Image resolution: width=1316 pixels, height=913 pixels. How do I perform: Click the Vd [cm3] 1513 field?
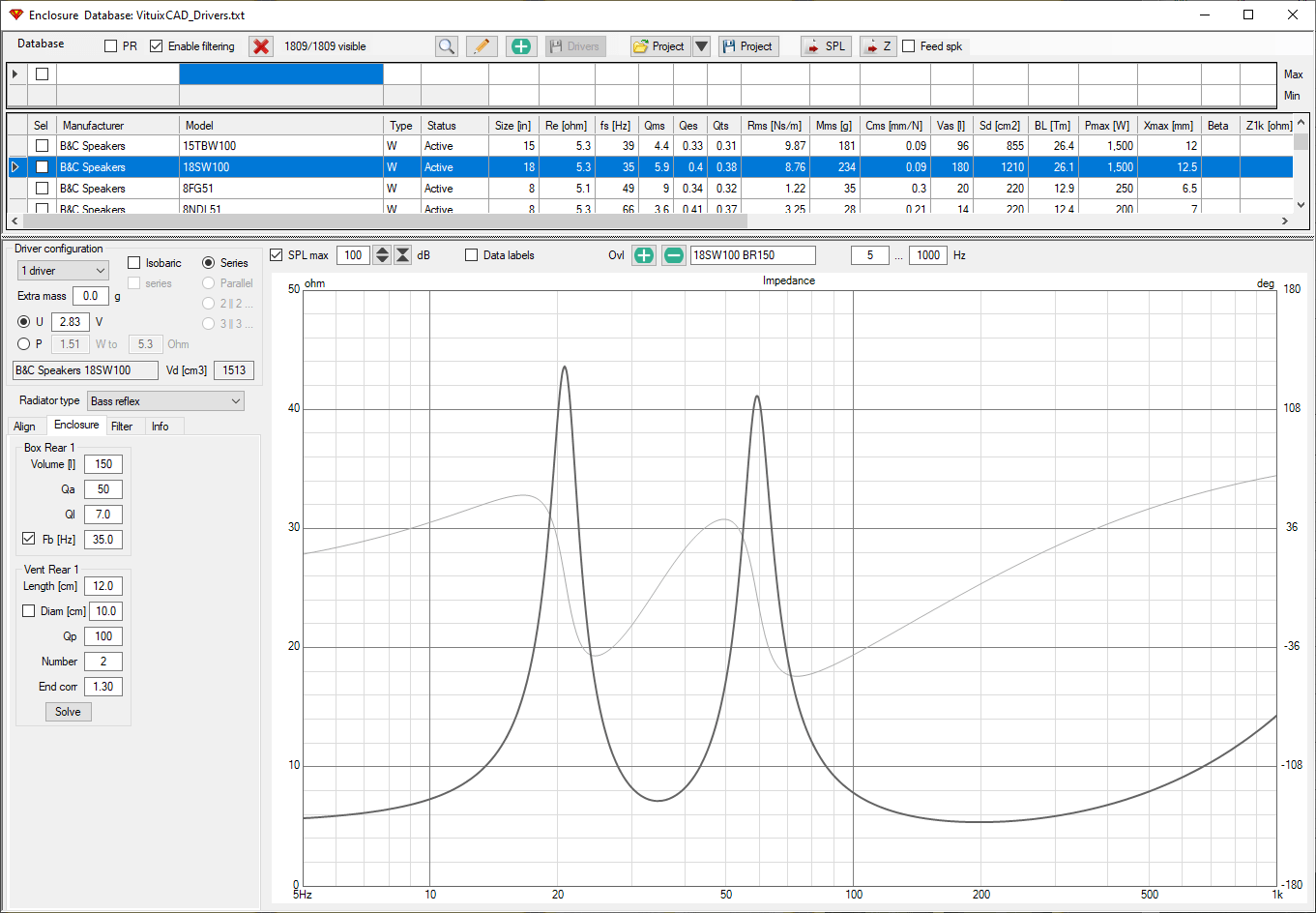[234, 370]
